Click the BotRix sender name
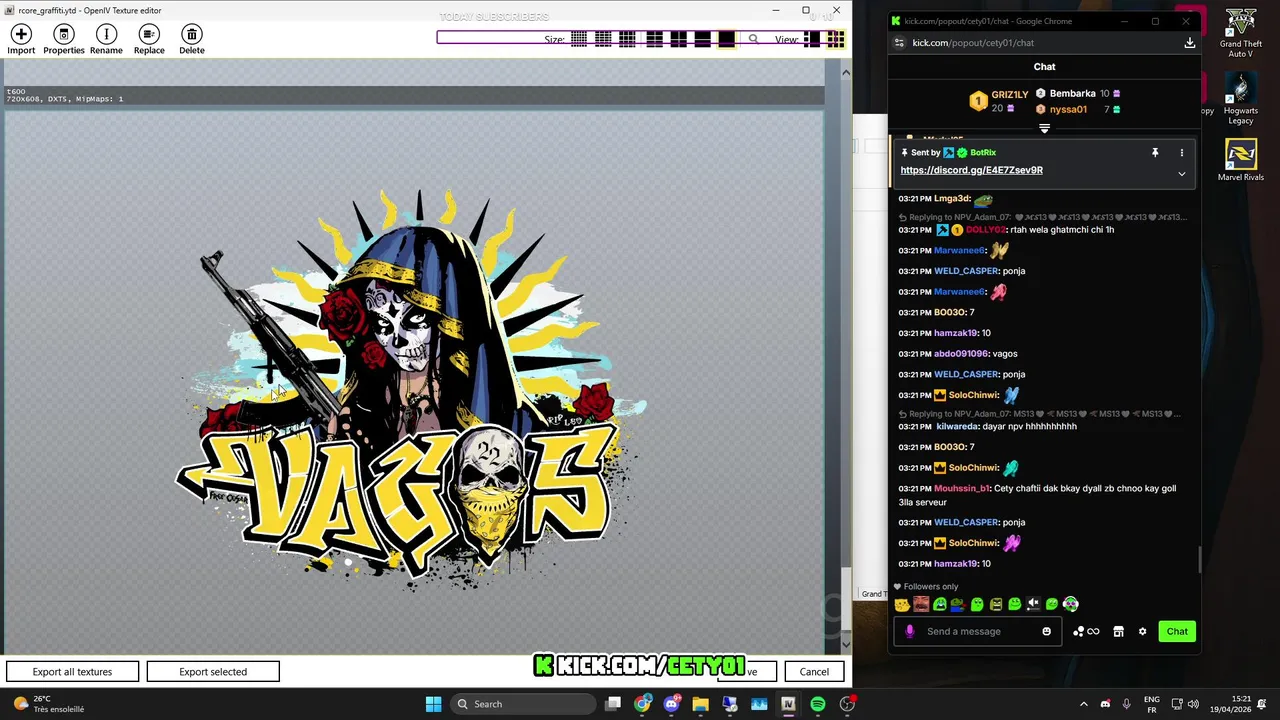Image resolution: width=1280 pixels, height=720 pixels. [x=983, y=153]
